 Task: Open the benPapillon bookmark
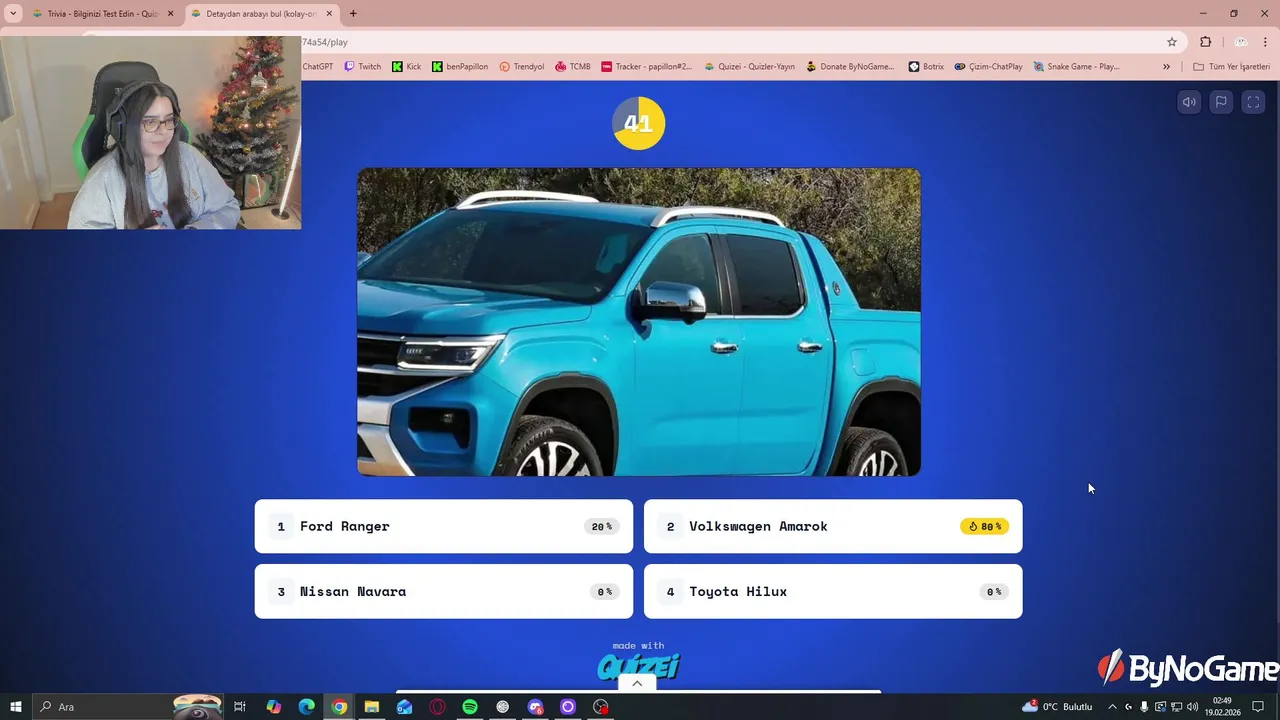tap(460, 67)
